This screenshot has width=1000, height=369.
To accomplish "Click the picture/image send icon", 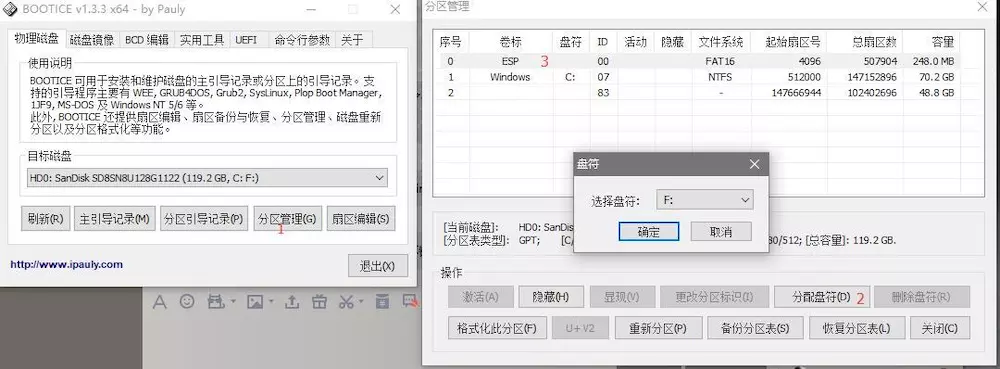I will tap(254, 301).
